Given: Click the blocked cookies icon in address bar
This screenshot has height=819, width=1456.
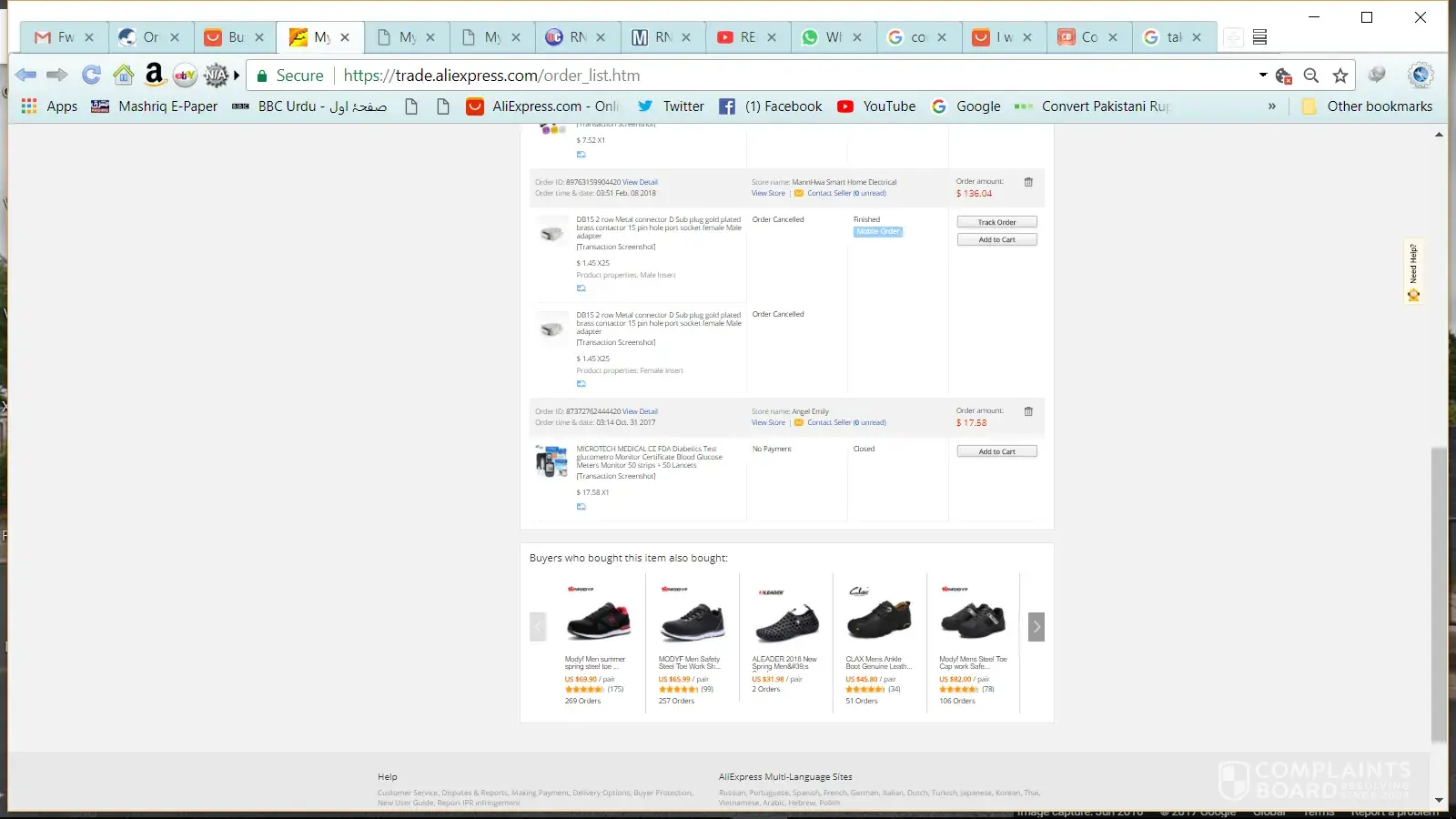Looking at the screenshot, I should tap(1284, 76).
